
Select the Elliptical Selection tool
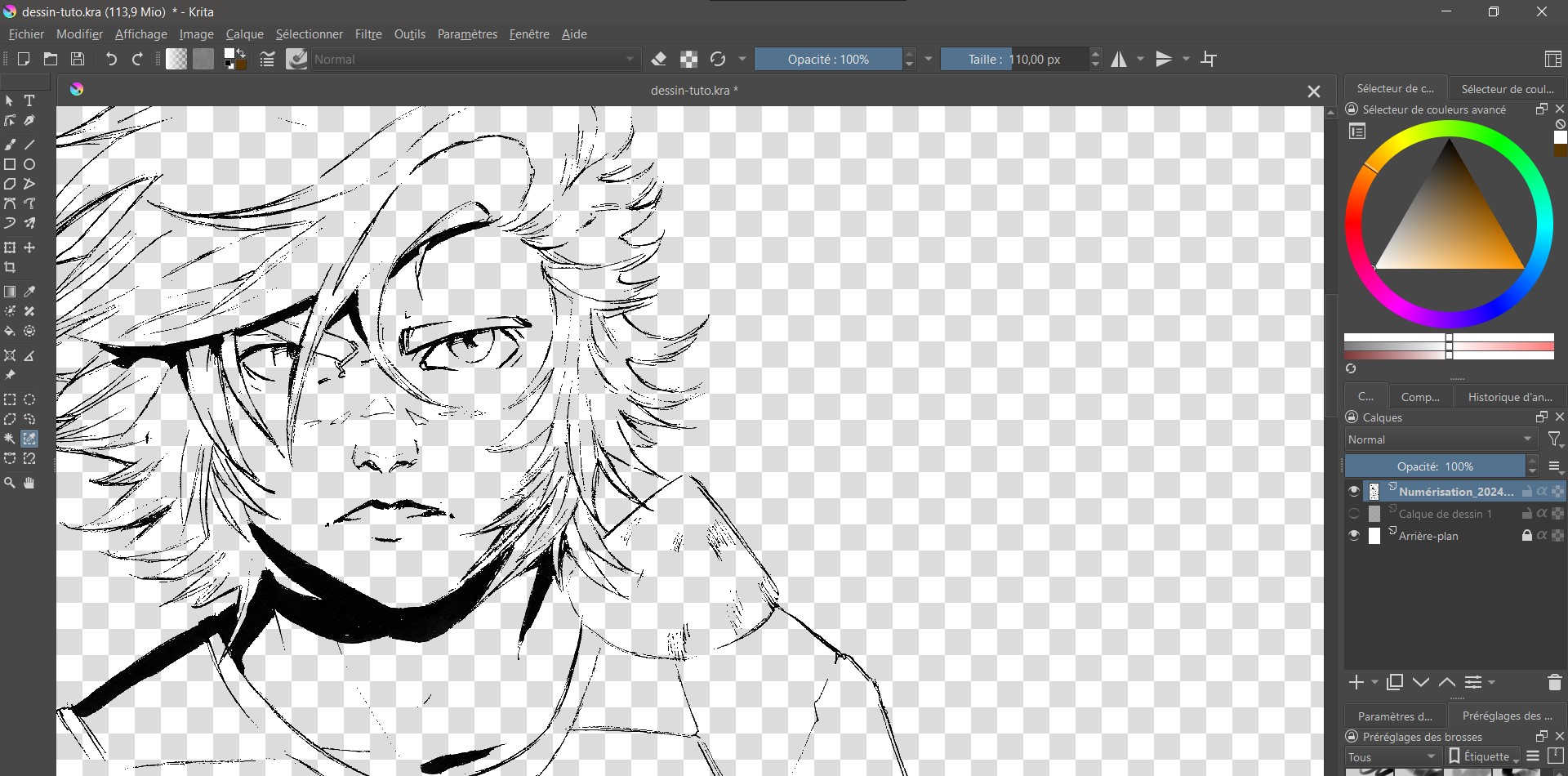(x=29, y=399)
